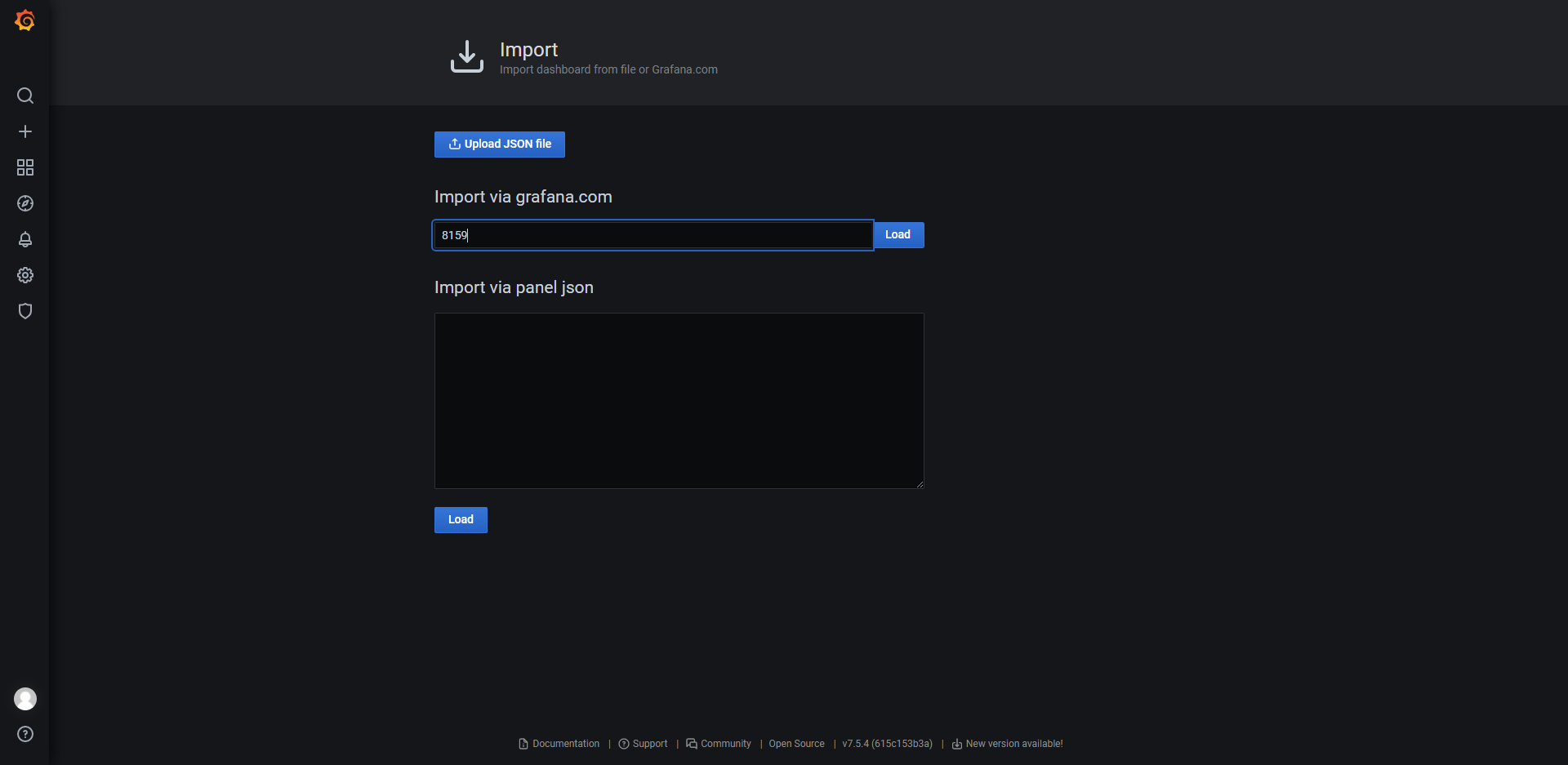
Task: Open the user profile avatar
Action: [x=25, y=699]
